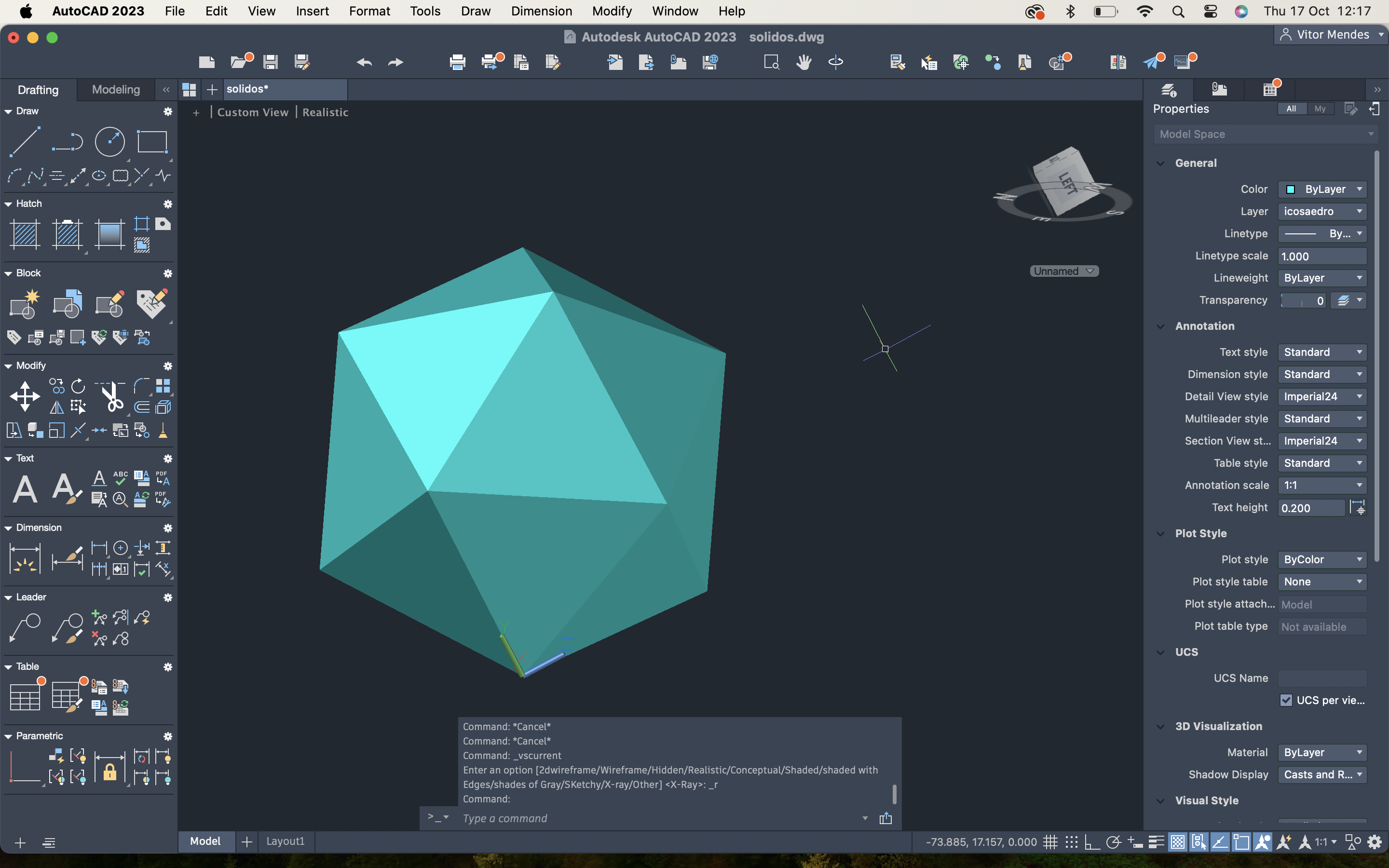This screenshot has width=1389, height=868.
Task: Insert a Table using the Table tool
Action: 25,697
